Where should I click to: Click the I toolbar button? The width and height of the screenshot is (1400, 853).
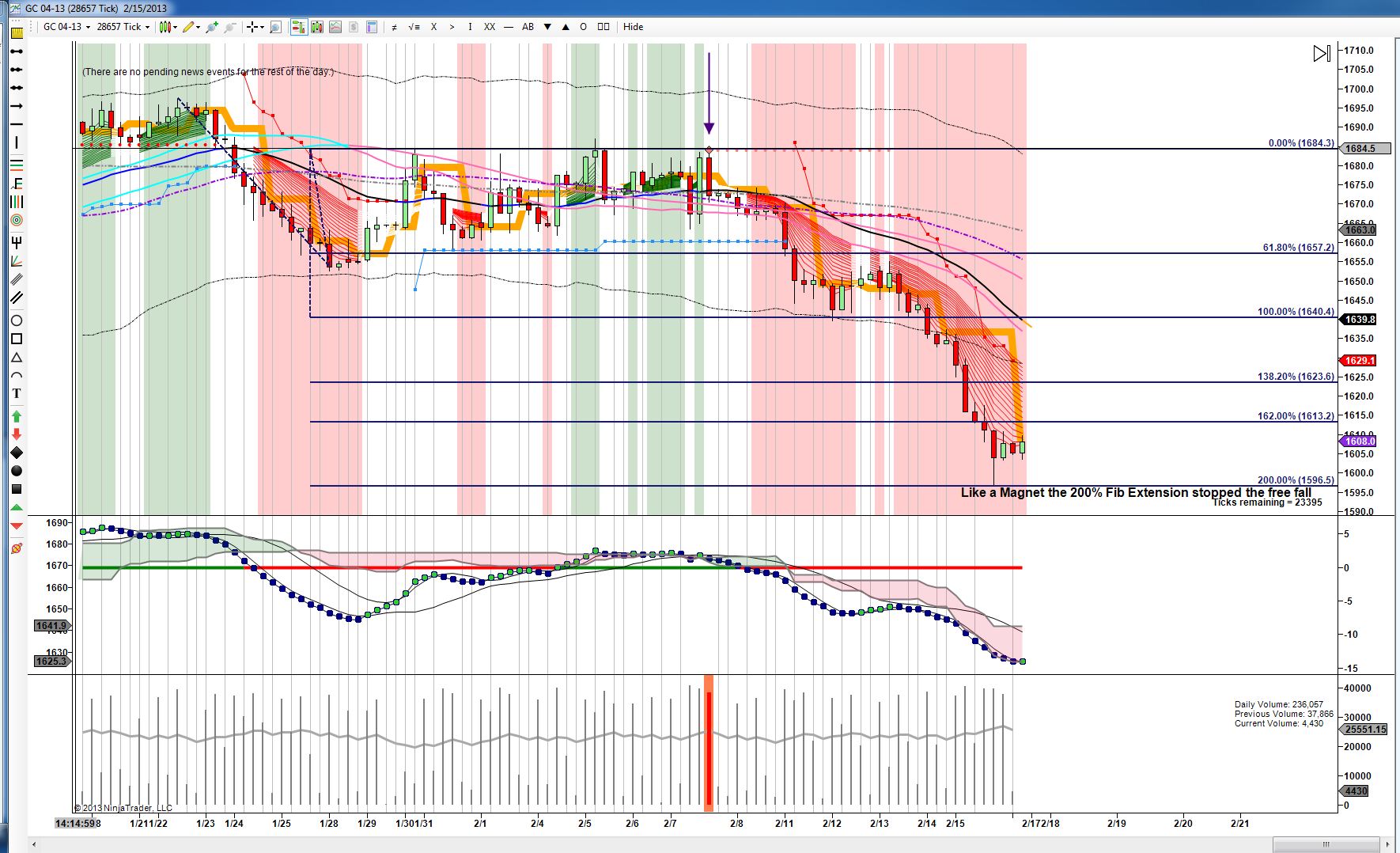470,27
